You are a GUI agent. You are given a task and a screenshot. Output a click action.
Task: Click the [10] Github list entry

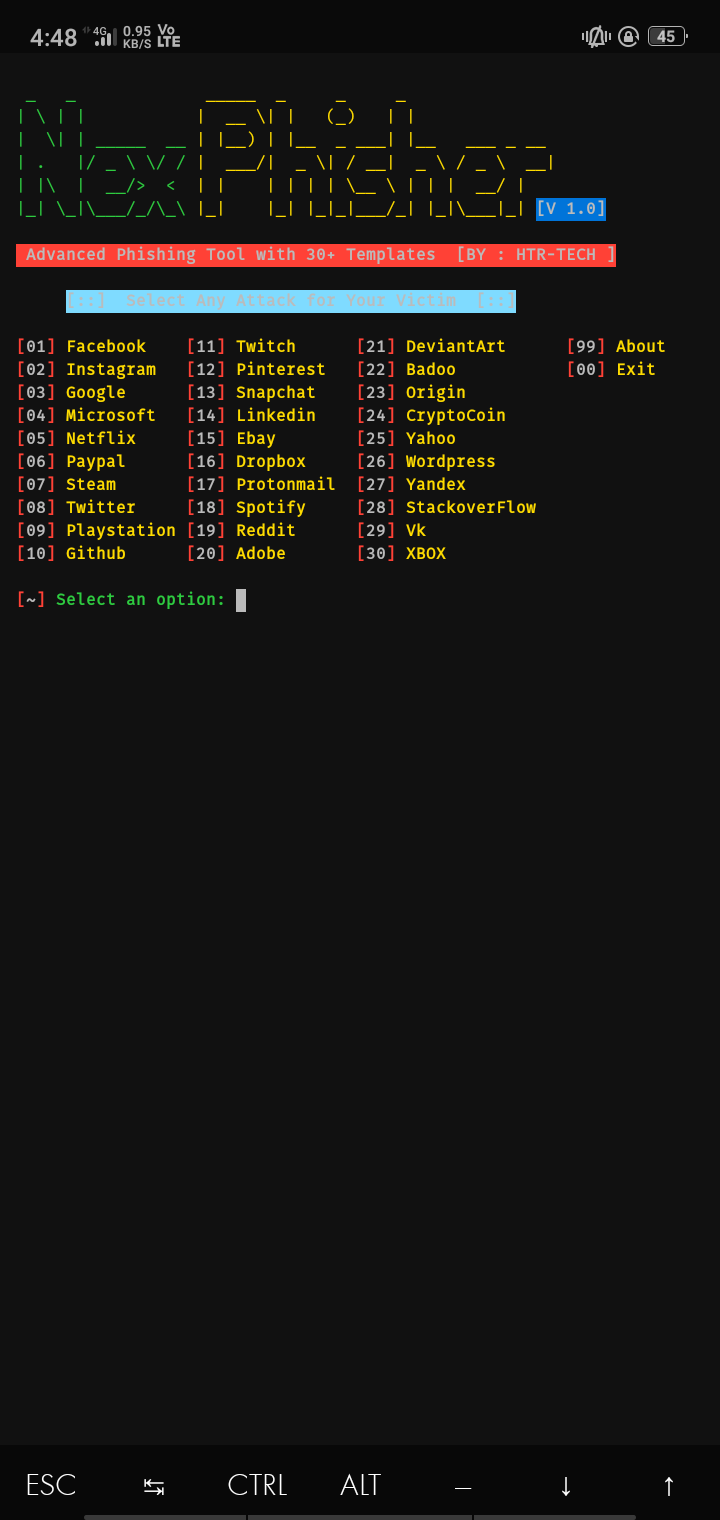(x=71, y=553)
